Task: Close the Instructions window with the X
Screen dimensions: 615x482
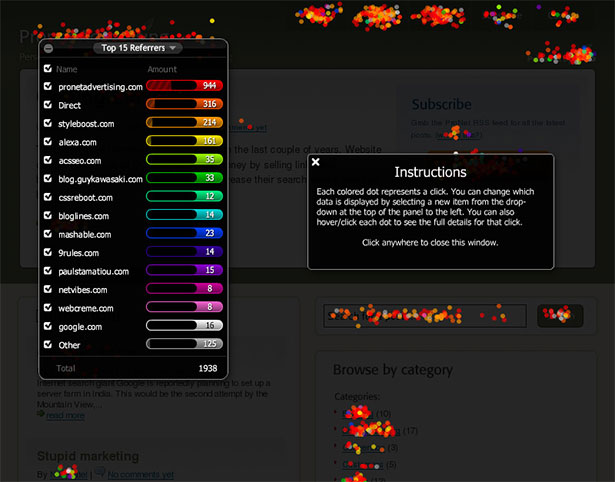Action: pyautogui.click(x=316, y=162)
